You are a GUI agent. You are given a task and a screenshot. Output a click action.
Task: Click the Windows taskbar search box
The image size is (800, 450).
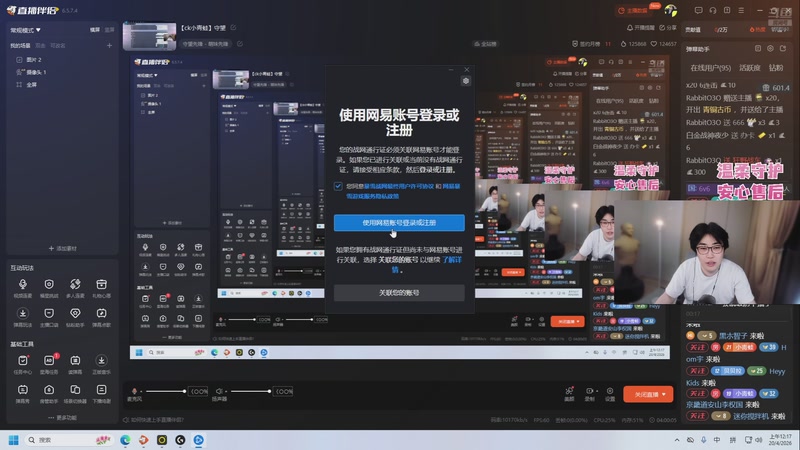click(x=69, y=440)
